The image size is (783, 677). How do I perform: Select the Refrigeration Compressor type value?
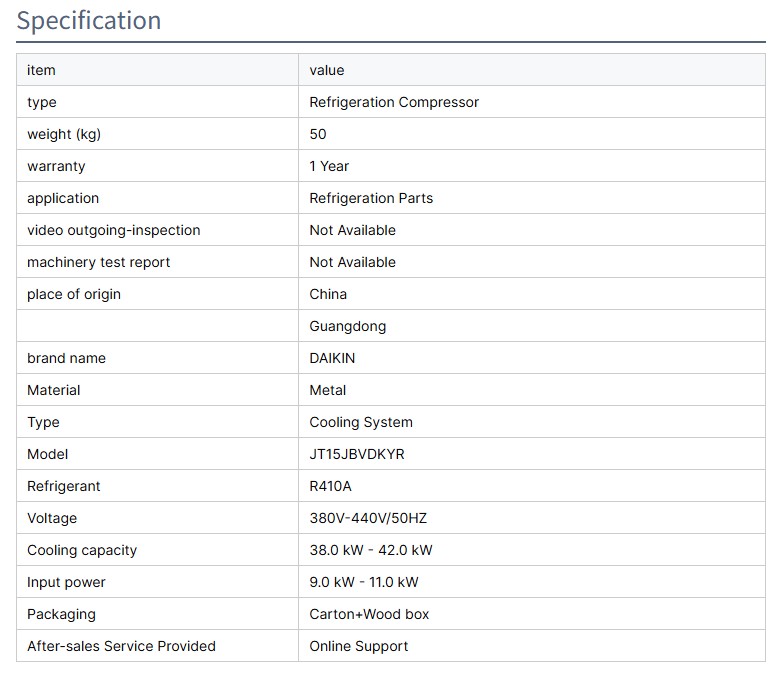pos(394,102)
